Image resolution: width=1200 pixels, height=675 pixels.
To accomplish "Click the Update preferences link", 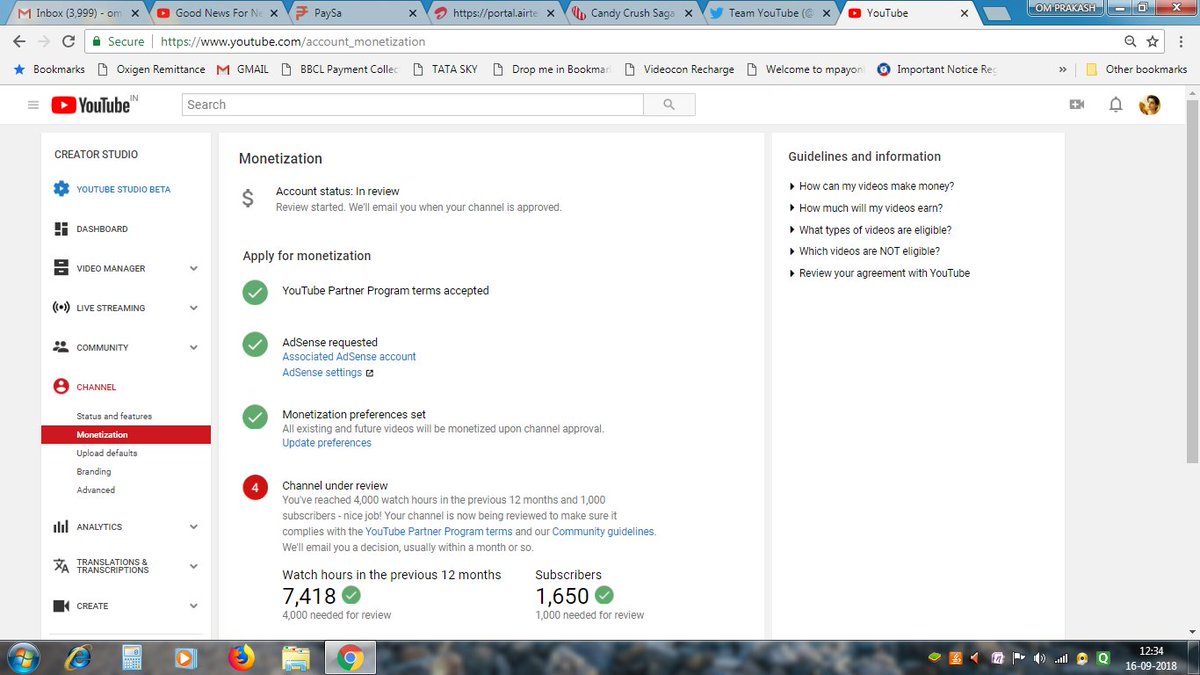I will coord(327,443).
